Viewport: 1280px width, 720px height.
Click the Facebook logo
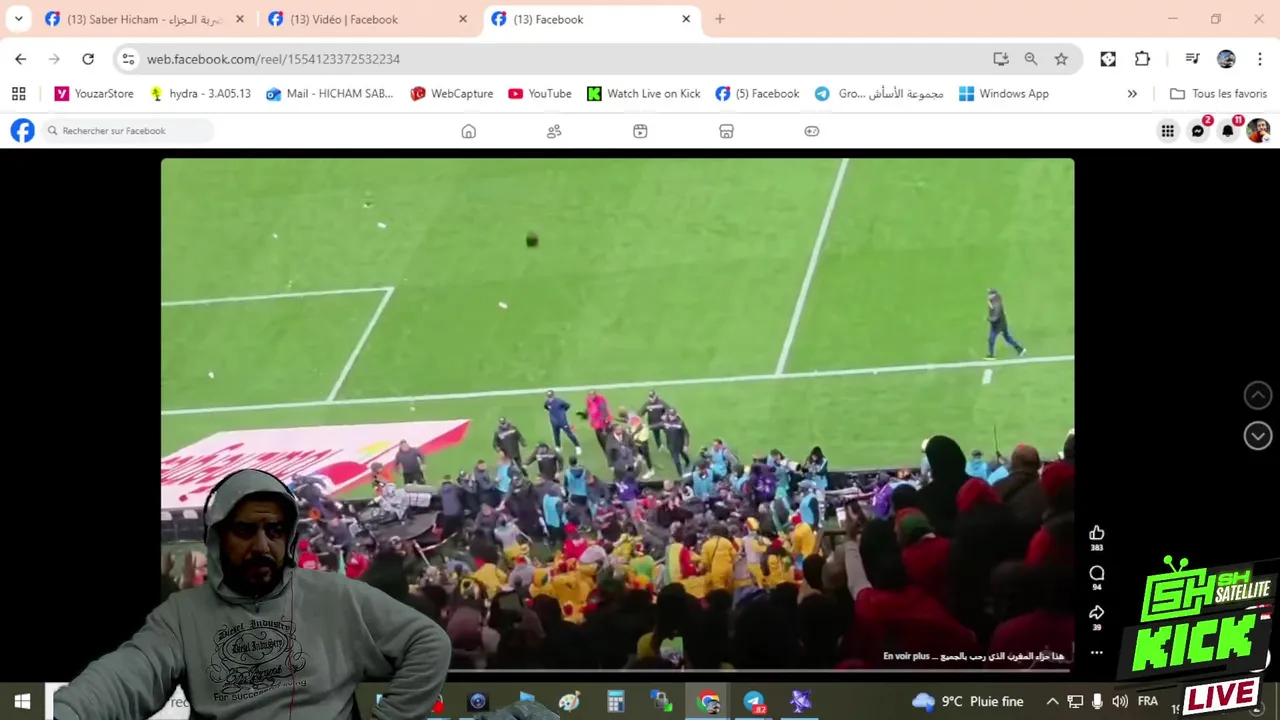22,131
